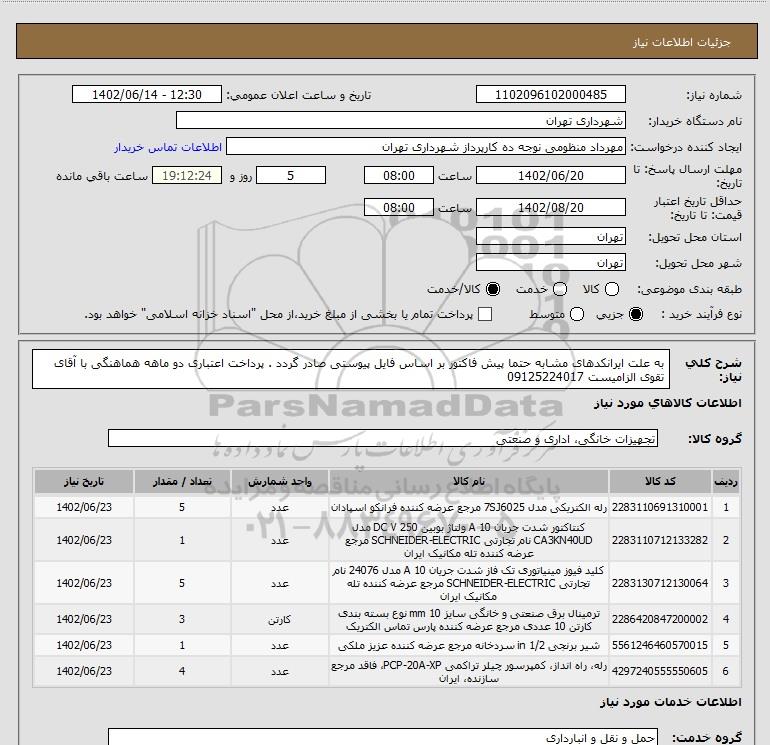This screenshot has height=745, width=770.
Task: Toggle the اسناد خزانه اسلامی payment checkbox
Action: (485, 314)
